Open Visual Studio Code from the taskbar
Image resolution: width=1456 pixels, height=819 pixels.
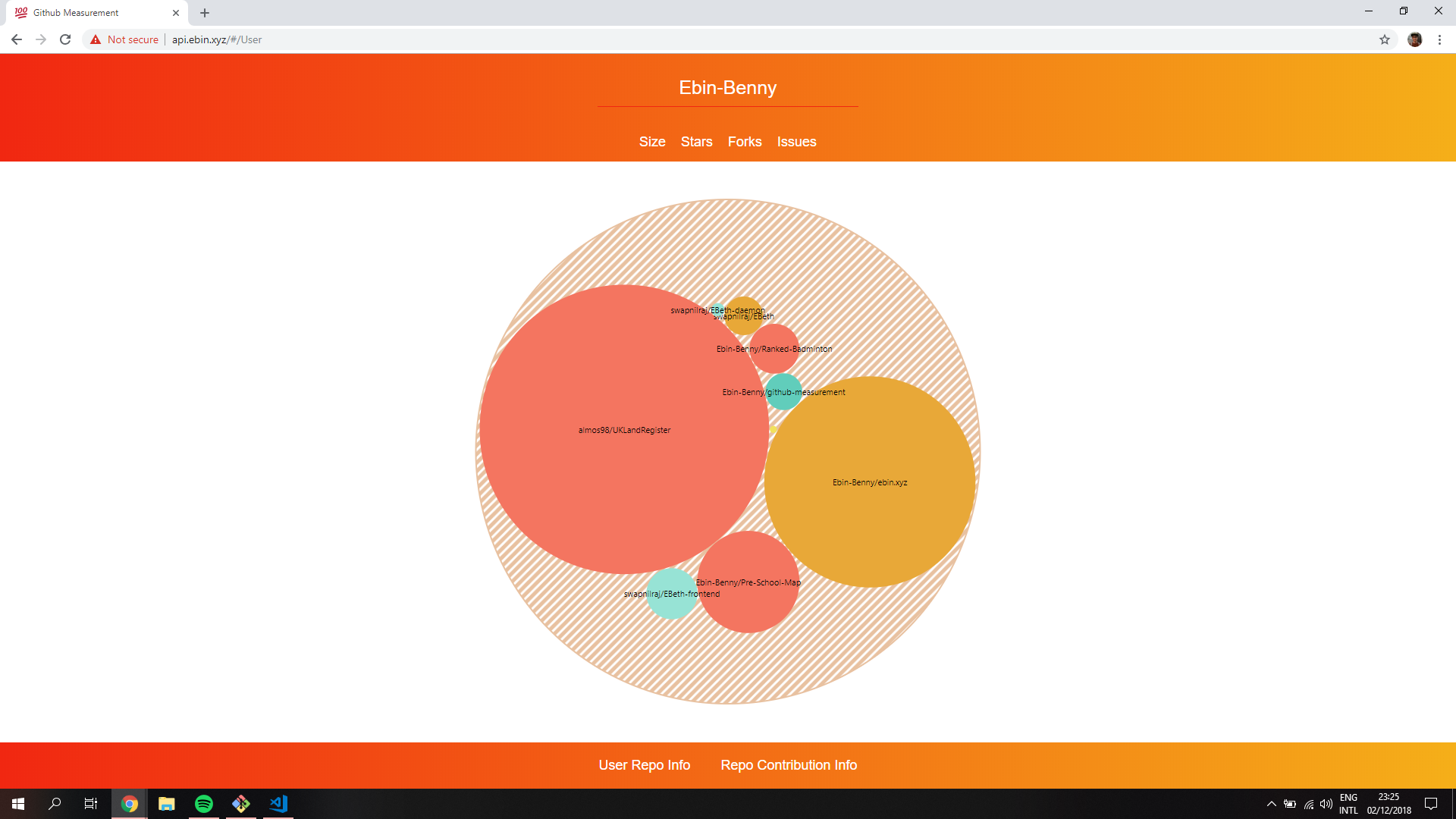(278, 804)
